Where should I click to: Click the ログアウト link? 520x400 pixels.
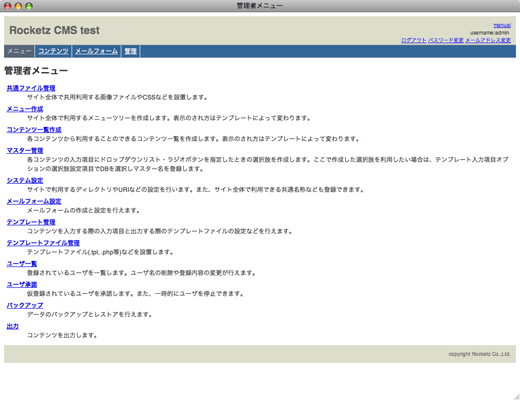tap(413, 40)
